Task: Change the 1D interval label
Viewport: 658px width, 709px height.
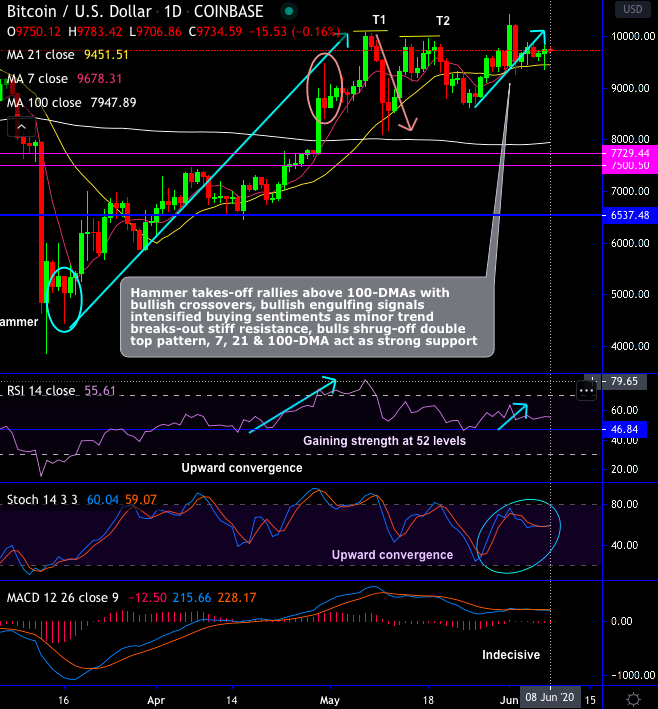Action: 173,11
